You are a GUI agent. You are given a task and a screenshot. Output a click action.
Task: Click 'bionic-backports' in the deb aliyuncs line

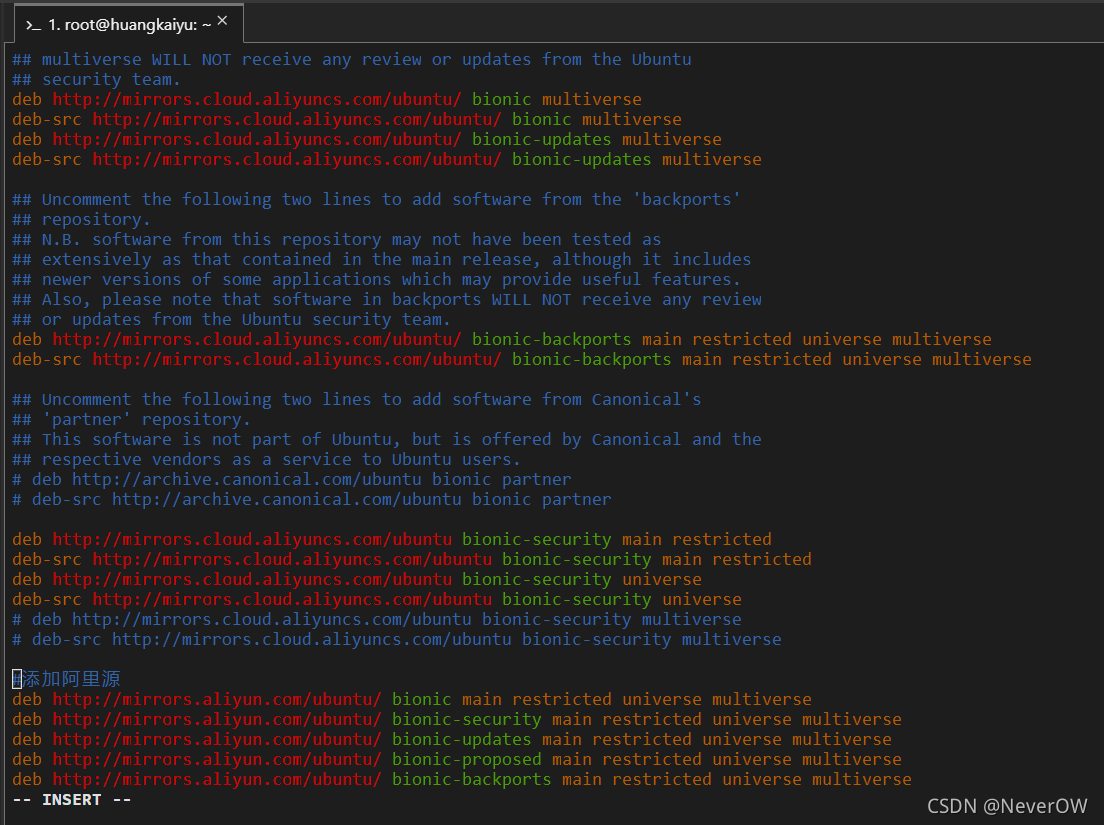(551, 339)
